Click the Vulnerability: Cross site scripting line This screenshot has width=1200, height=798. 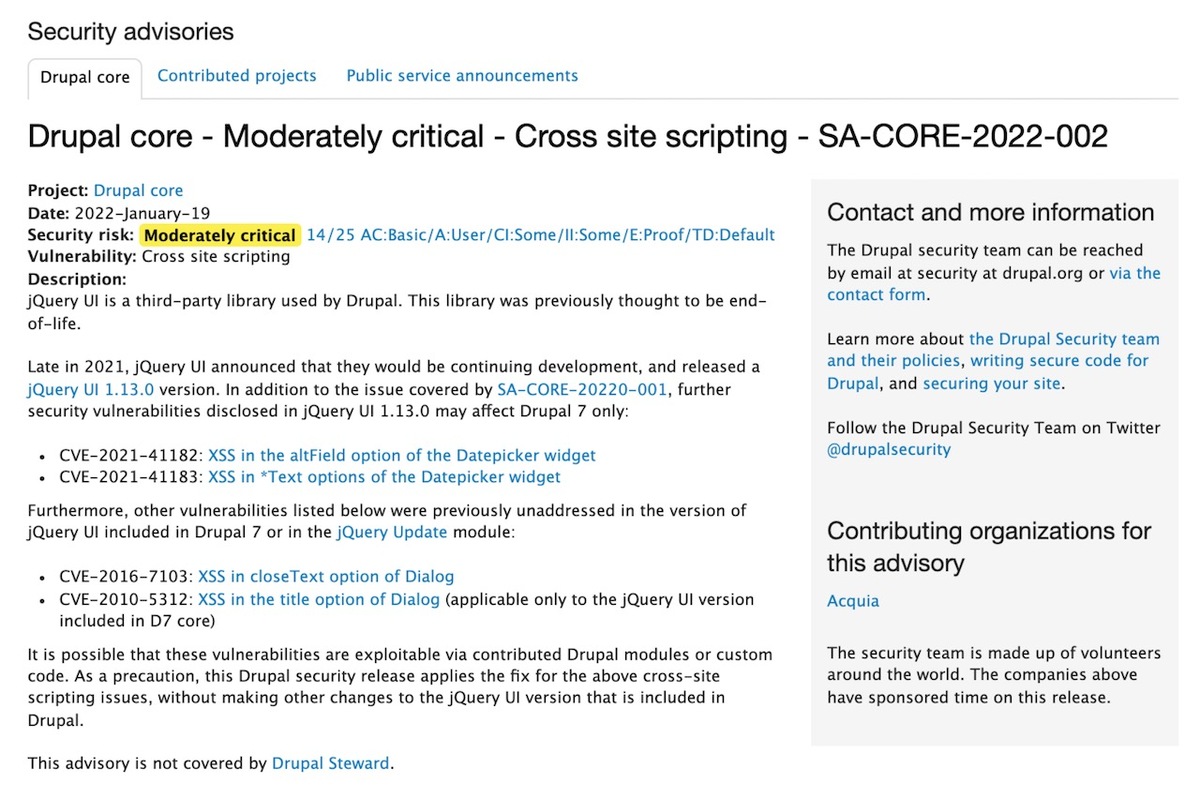159,256
